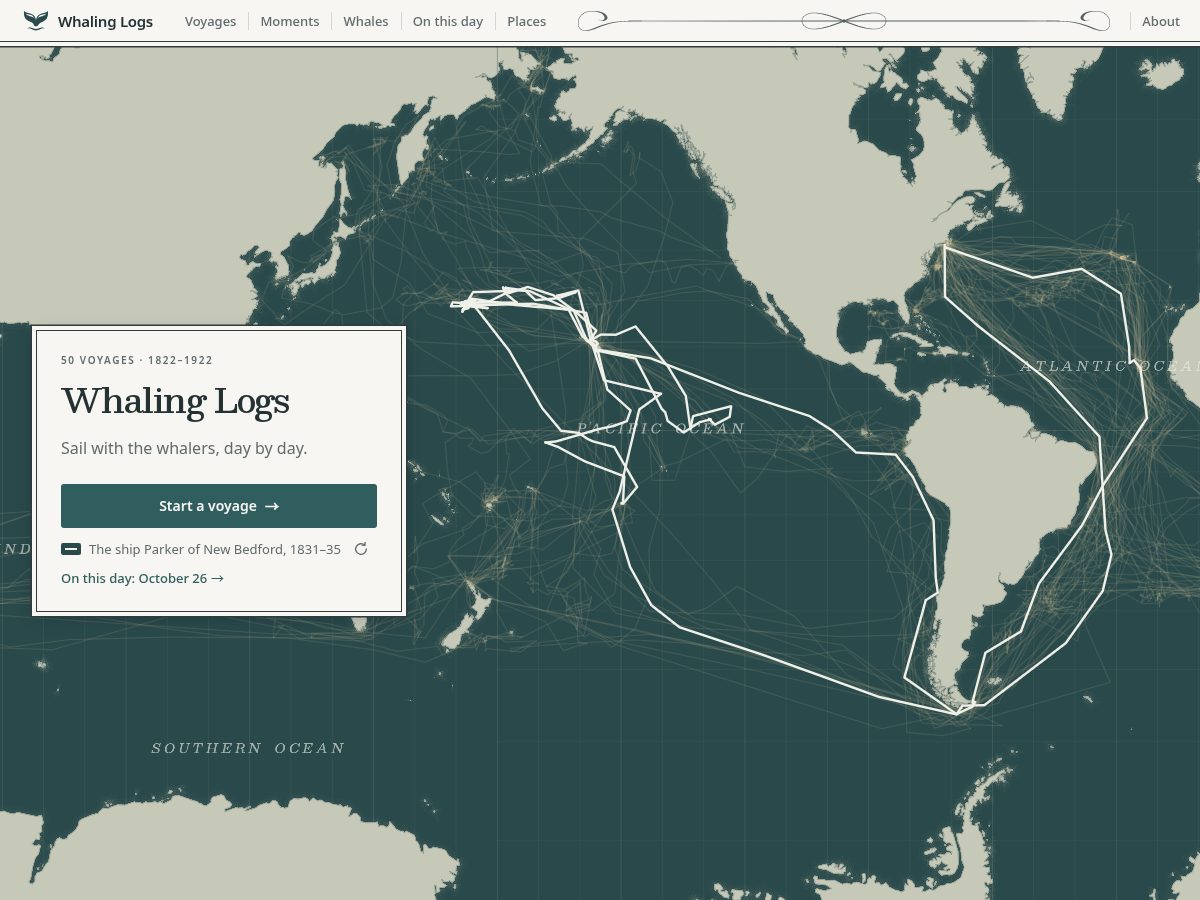
Task: Click the whale tail logo icon
Action: point(36,21)
